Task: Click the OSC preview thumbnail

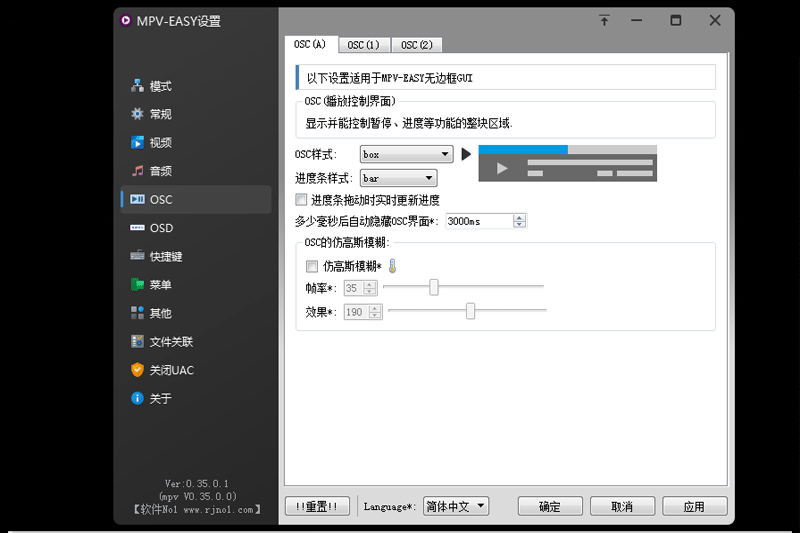Action: 567,163
